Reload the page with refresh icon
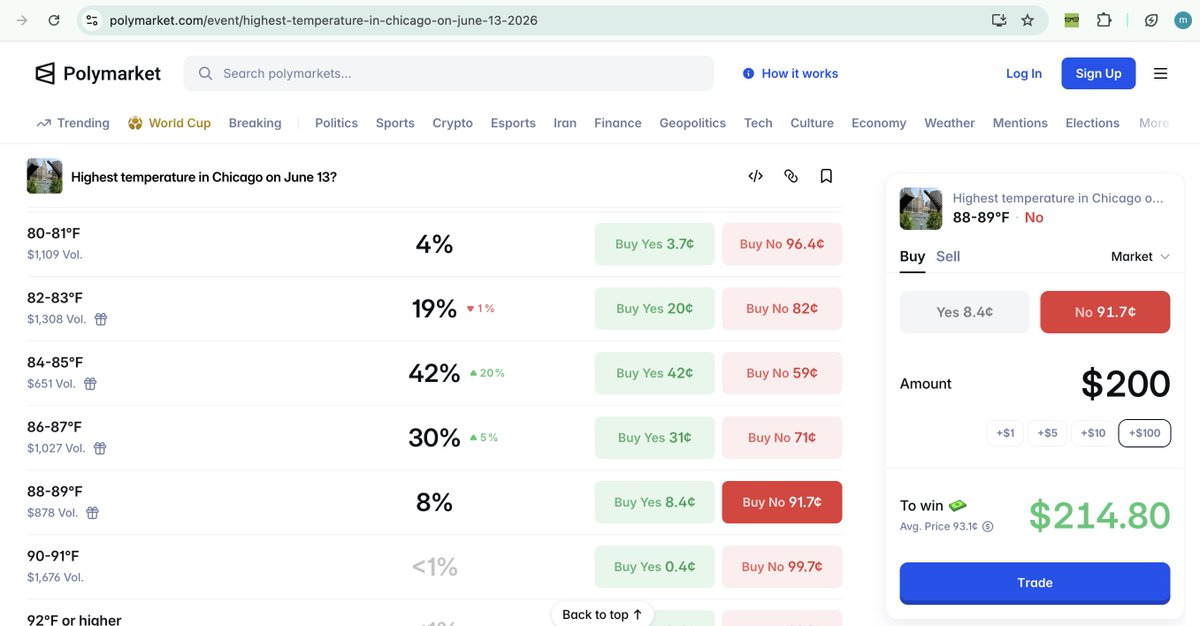Image resolution: width=1200 pixels, height=626 pixels. point(54,20)
